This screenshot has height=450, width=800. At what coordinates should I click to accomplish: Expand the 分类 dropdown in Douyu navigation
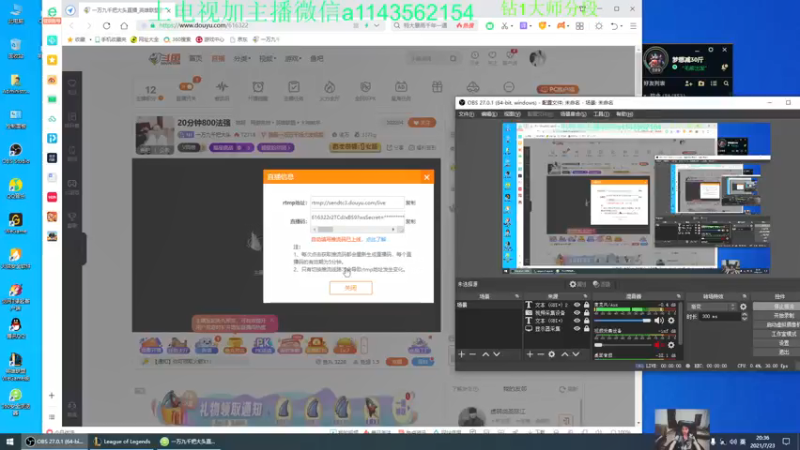(x=242, y=59)
